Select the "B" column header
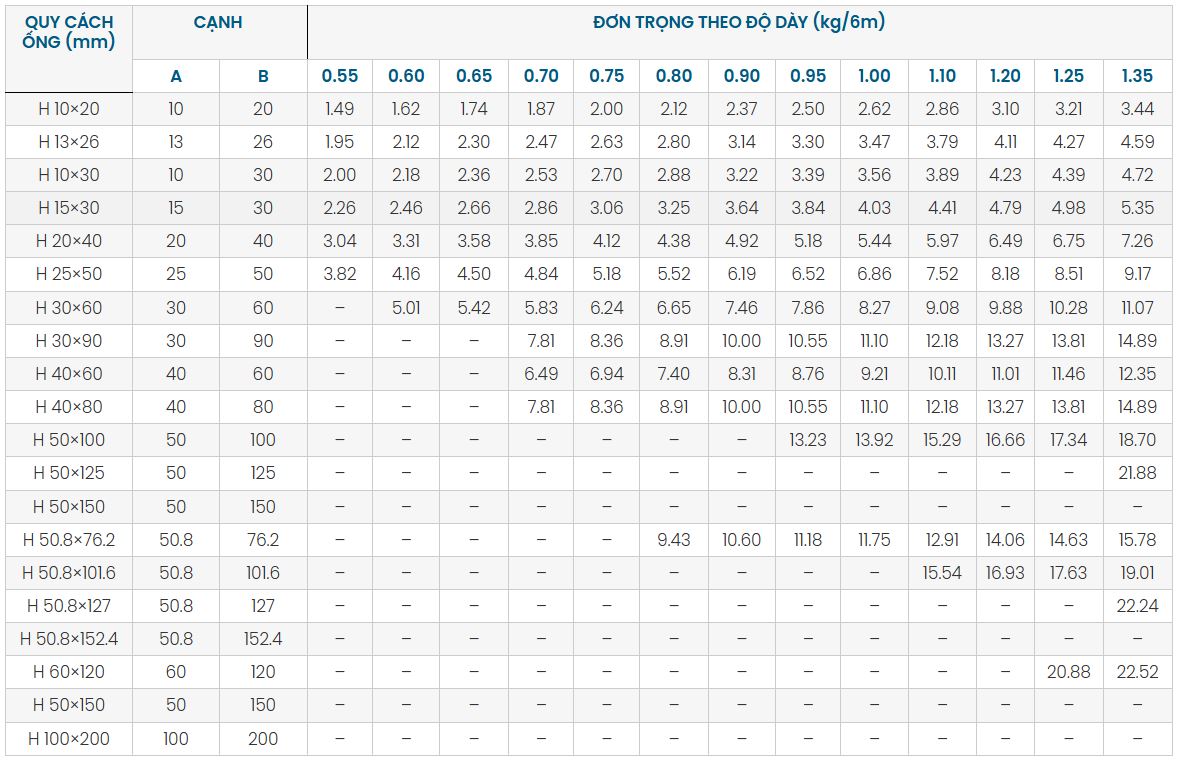1179x761 pixels. pos(263,76)
